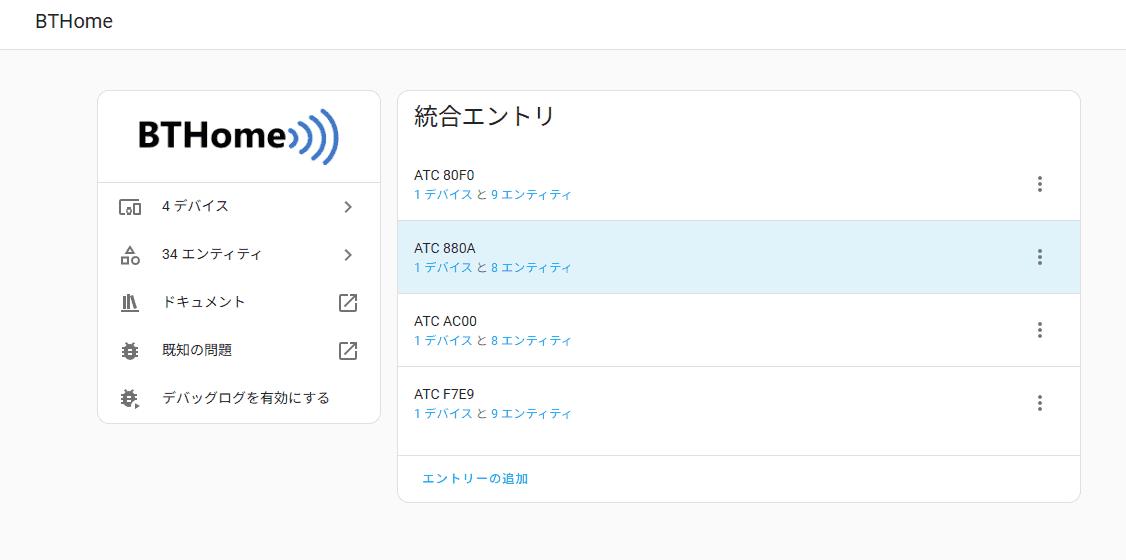Open external link icon for 既知の問題

(x=348, y=351)
